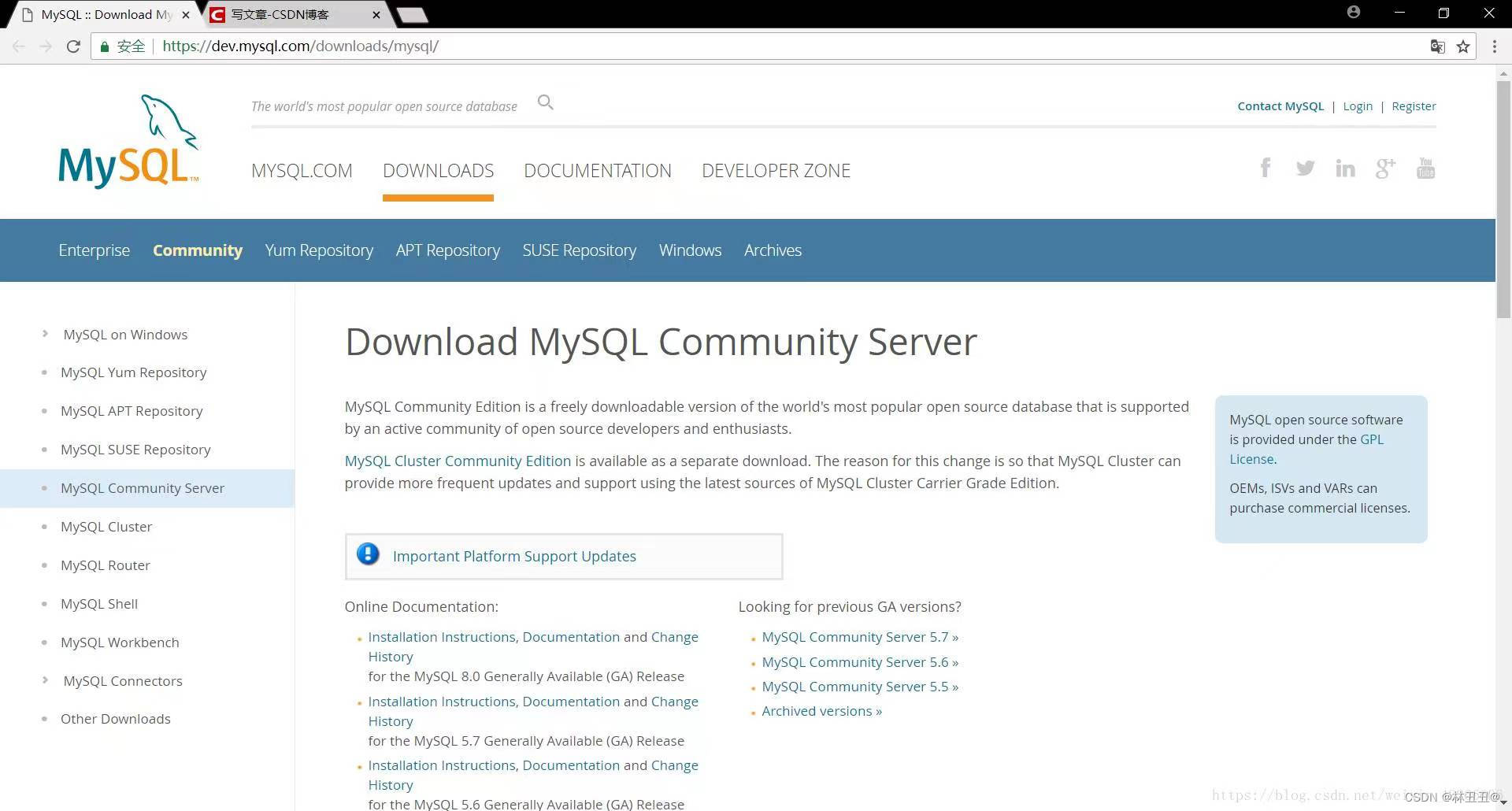Open MySQL Community Server 5.6 link
The image size is (1512, 811).
860,662
